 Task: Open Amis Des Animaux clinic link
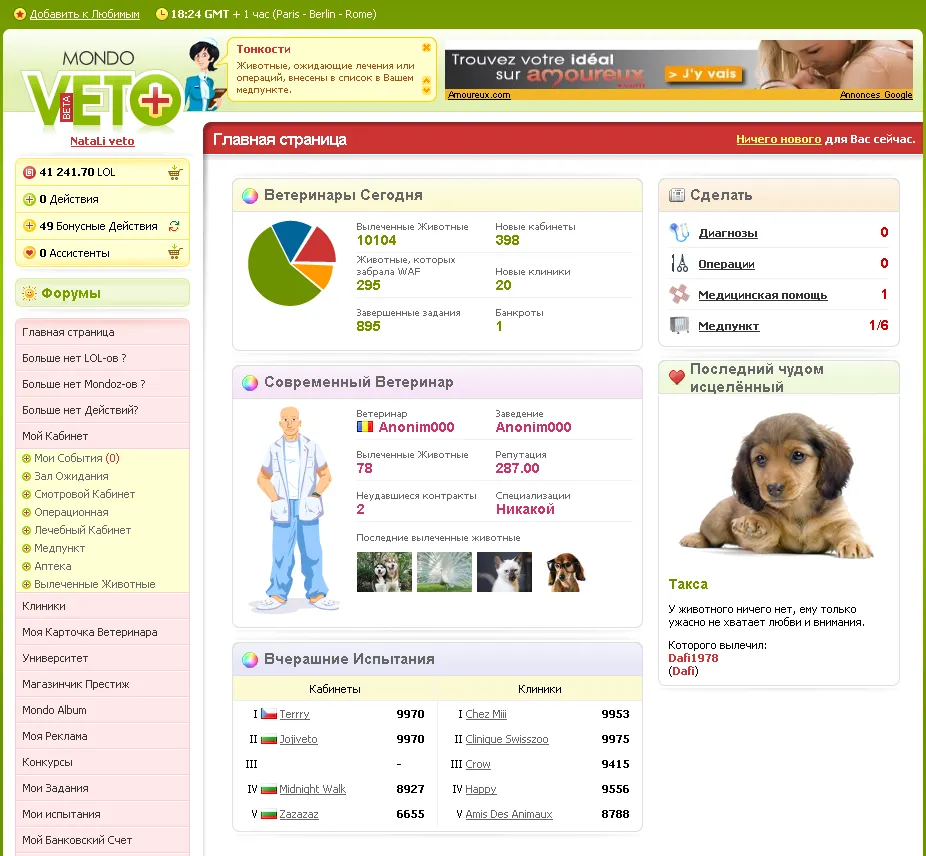[508, 814]
